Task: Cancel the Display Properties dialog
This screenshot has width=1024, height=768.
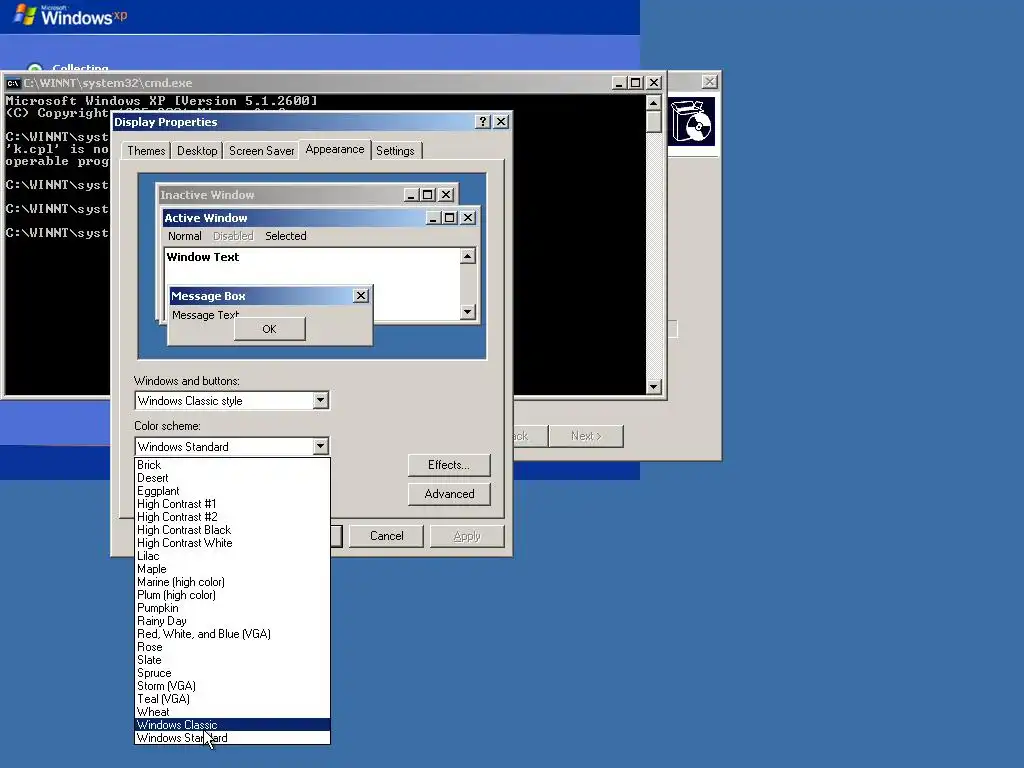Action: (x=387, y=536)
